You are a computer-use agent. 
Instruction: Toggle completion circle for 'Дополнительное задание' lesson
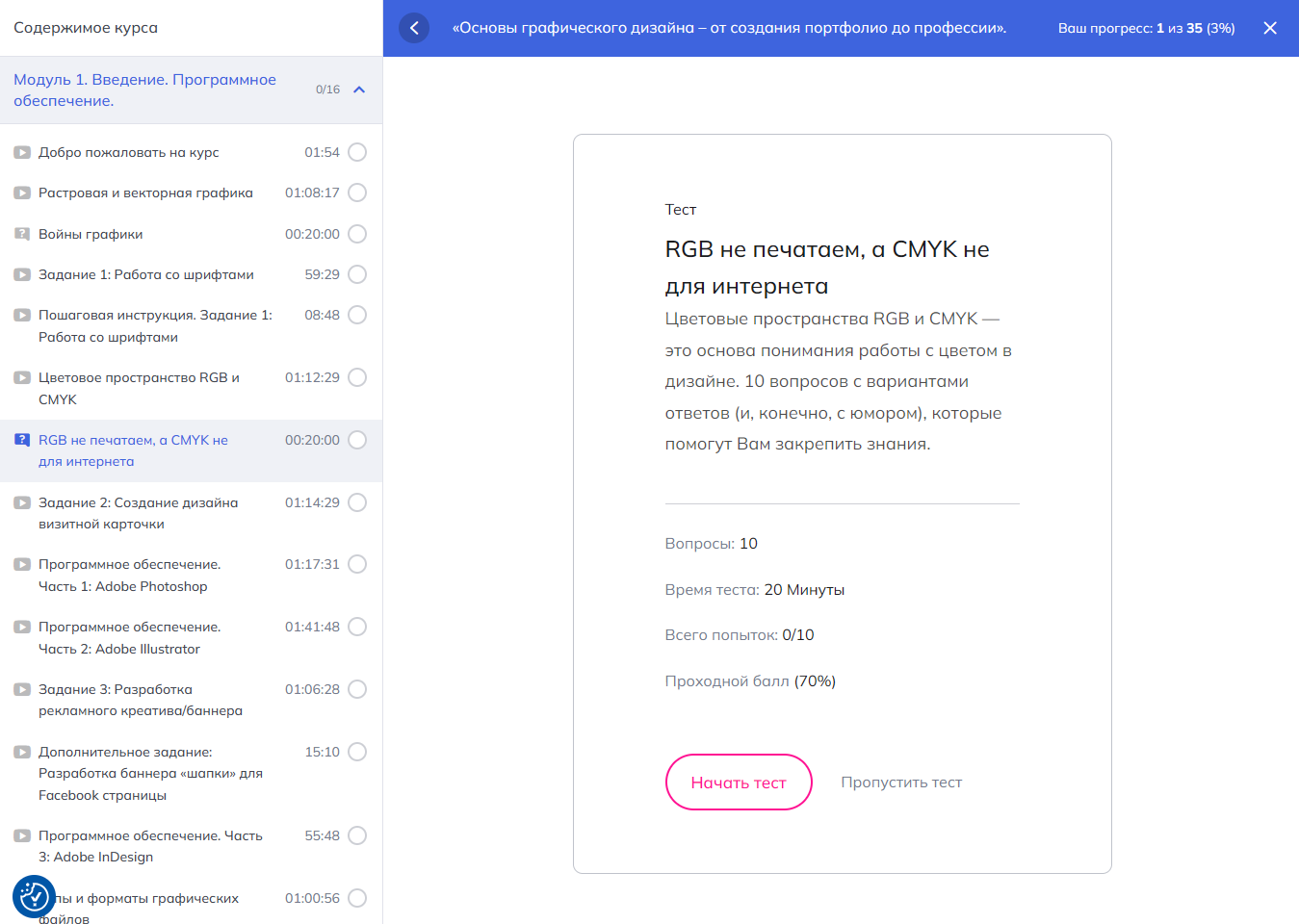point(357,752)
